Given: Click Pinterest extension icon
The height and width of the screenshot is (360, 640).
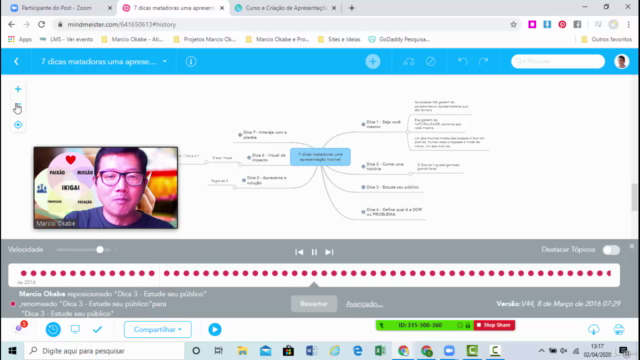Looking at the screenshot, I should coord(562,24).
